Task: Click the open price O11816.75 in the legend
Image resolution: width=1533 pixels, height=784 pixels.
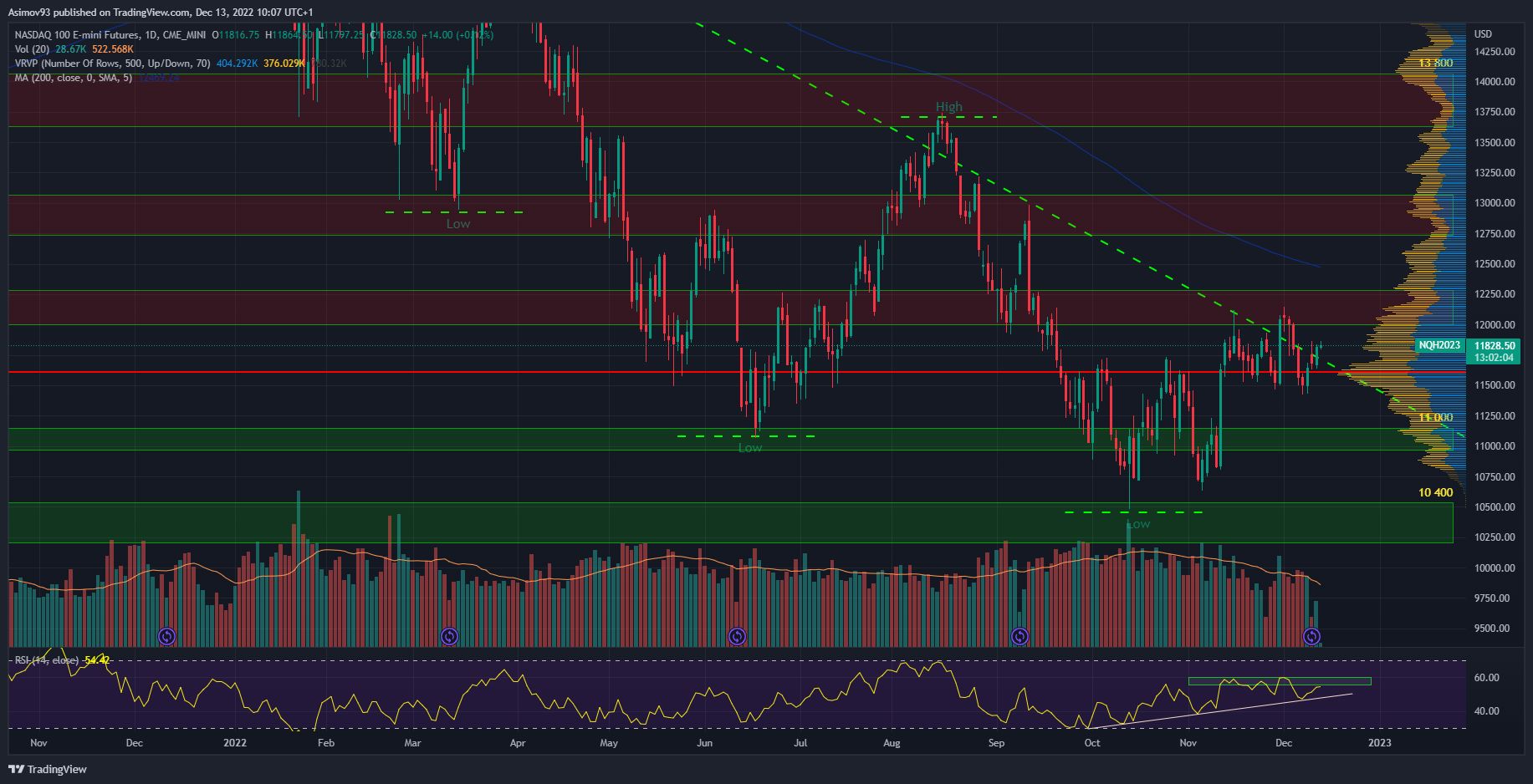Action: click(x=237, y=35)
